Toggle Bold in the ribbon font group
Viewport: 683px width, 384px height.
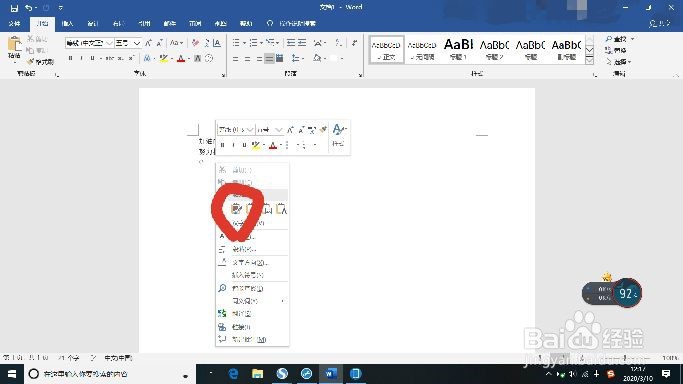pos(71,58)
